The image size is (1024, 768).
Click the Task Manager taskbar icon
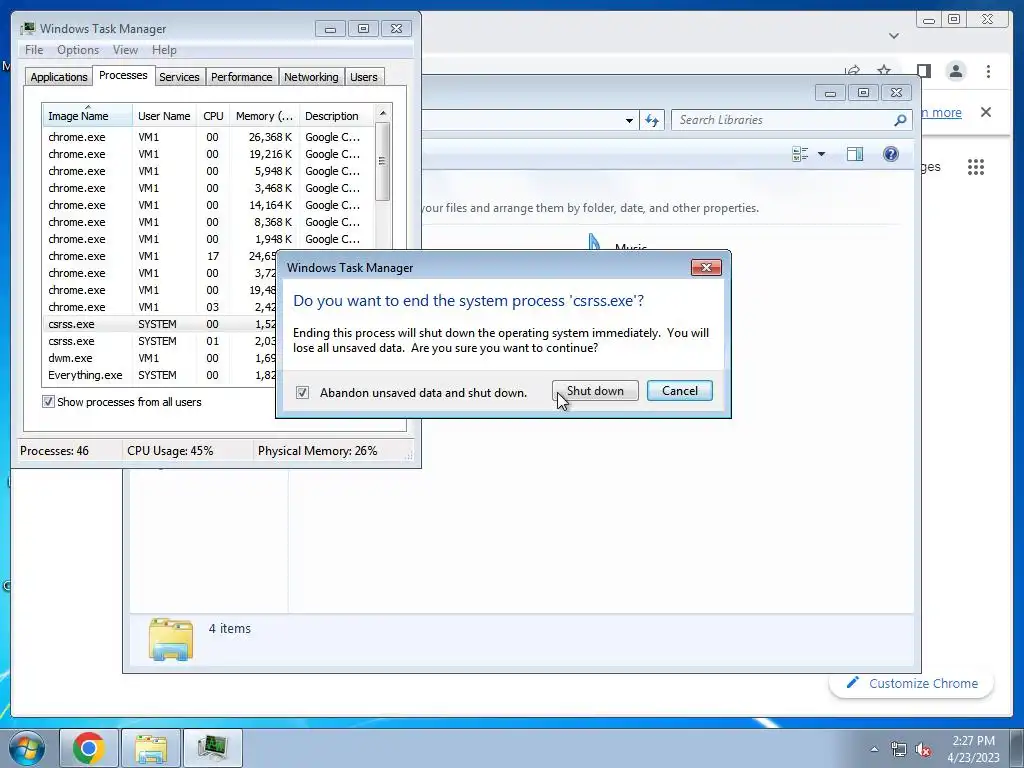pos(213,748)
